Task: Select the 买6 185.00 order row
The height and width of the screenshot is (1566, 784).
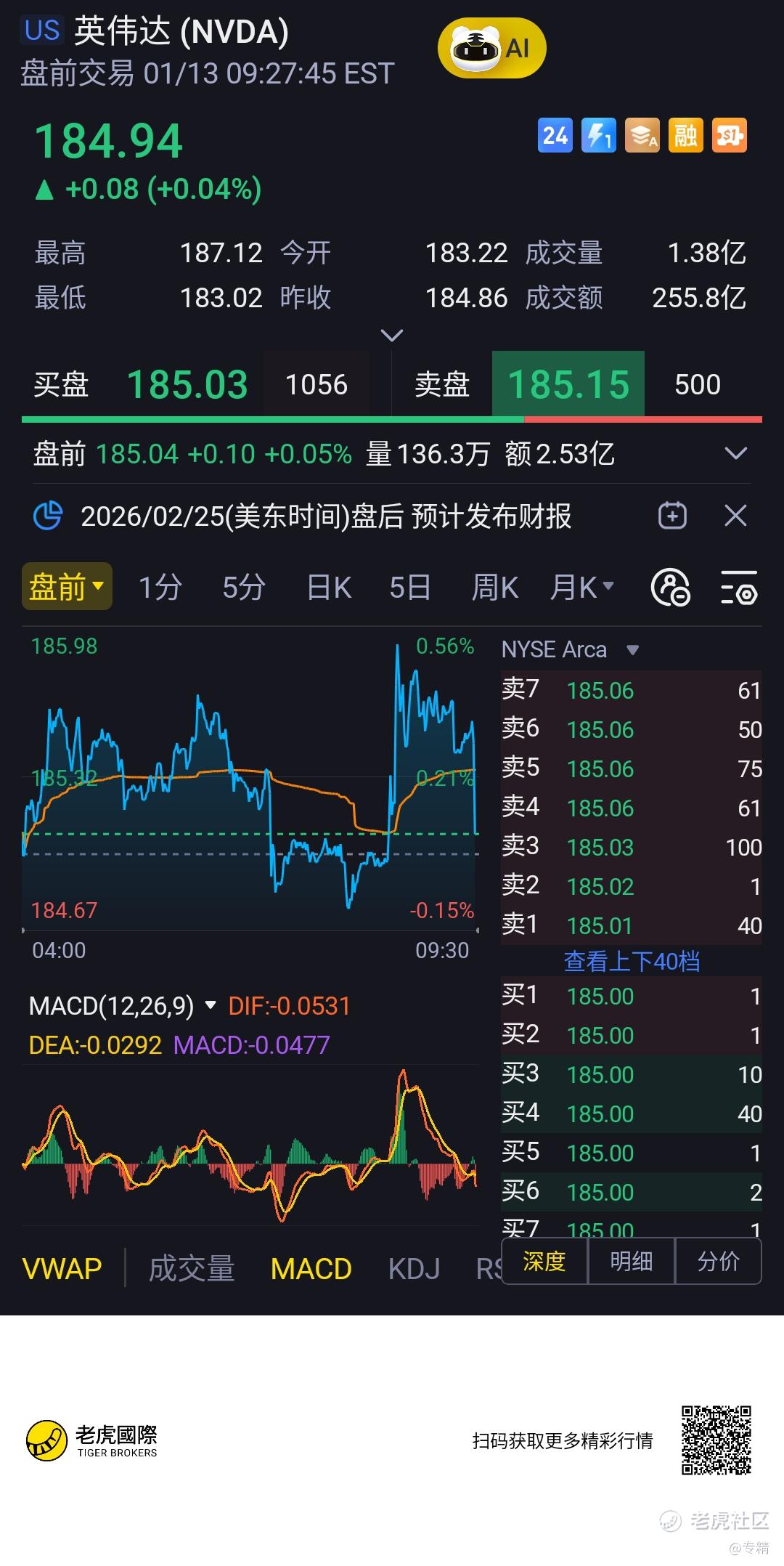Action: pos(632,1192)
